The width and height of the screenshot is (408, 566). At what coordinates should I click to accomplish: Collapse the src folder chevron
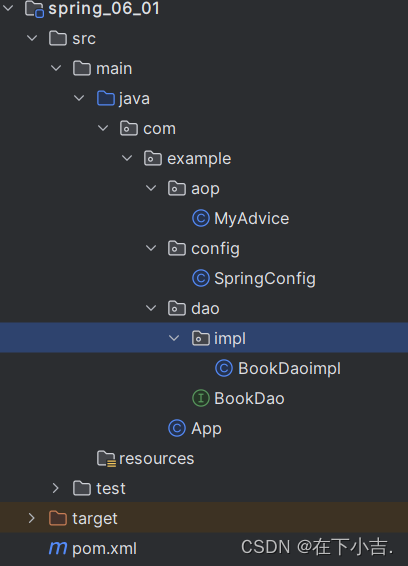(x=32, y=38)
